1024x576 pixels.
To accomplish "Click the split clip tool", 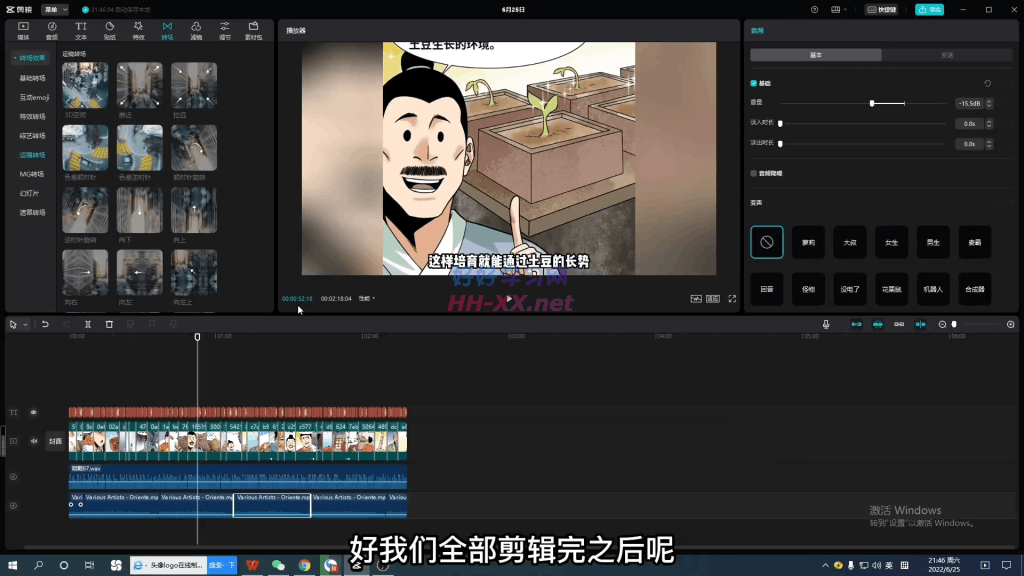I will click(88, 324).
